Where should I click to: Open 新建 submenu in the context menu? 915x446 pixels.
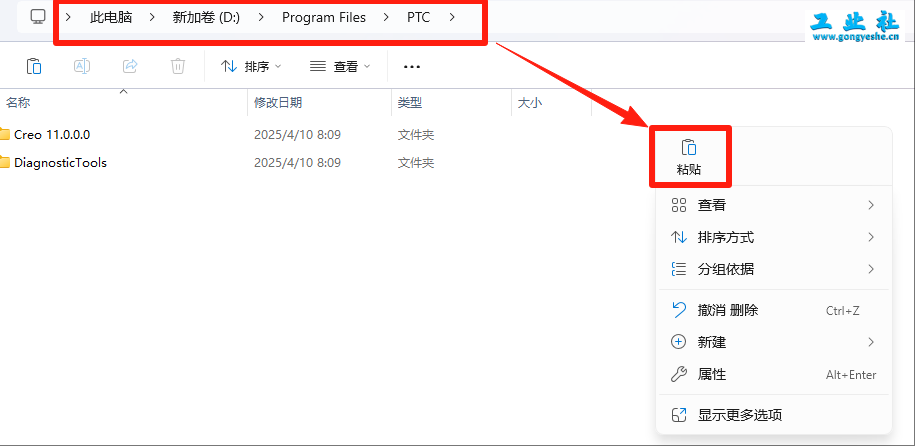(774, 342)
